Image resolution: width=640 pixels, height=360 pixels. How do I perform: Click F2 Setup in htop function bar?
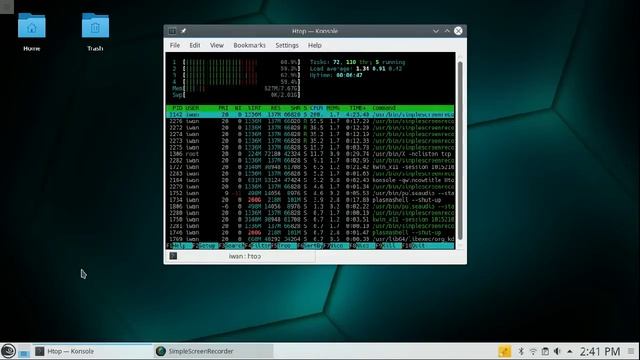click(205, 246)
